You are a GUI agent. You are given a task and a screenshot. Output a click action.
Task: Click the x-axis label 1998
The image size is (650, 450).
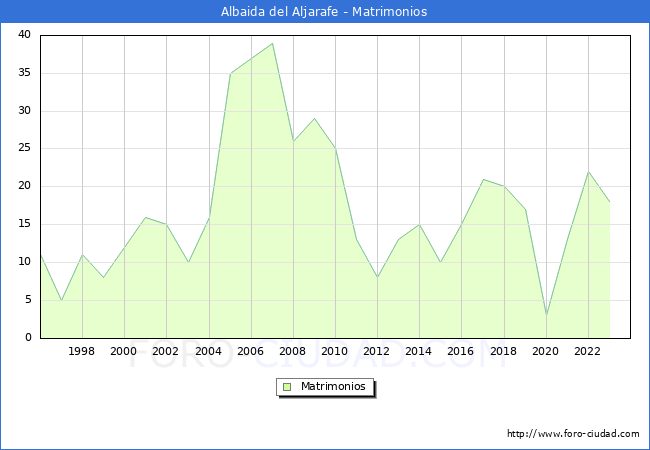point(81,351)
